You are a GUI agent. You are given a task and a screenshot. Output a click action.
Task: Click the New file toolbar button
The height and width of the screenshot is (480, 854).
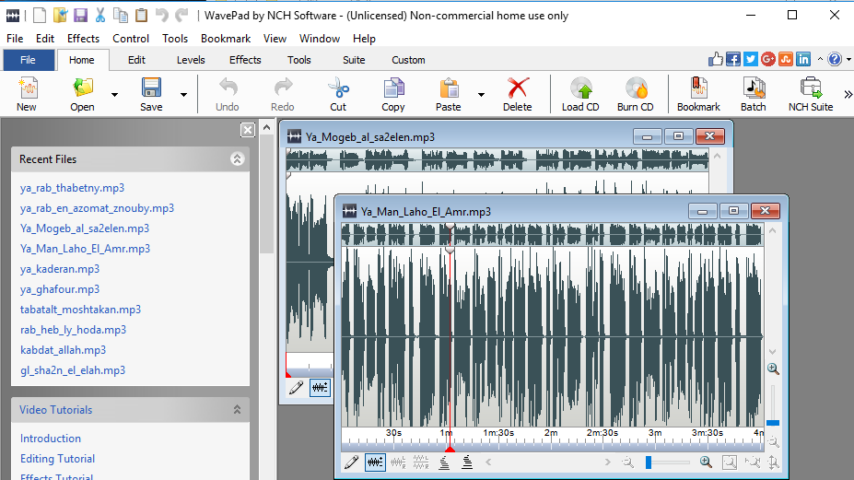point(27,94)
